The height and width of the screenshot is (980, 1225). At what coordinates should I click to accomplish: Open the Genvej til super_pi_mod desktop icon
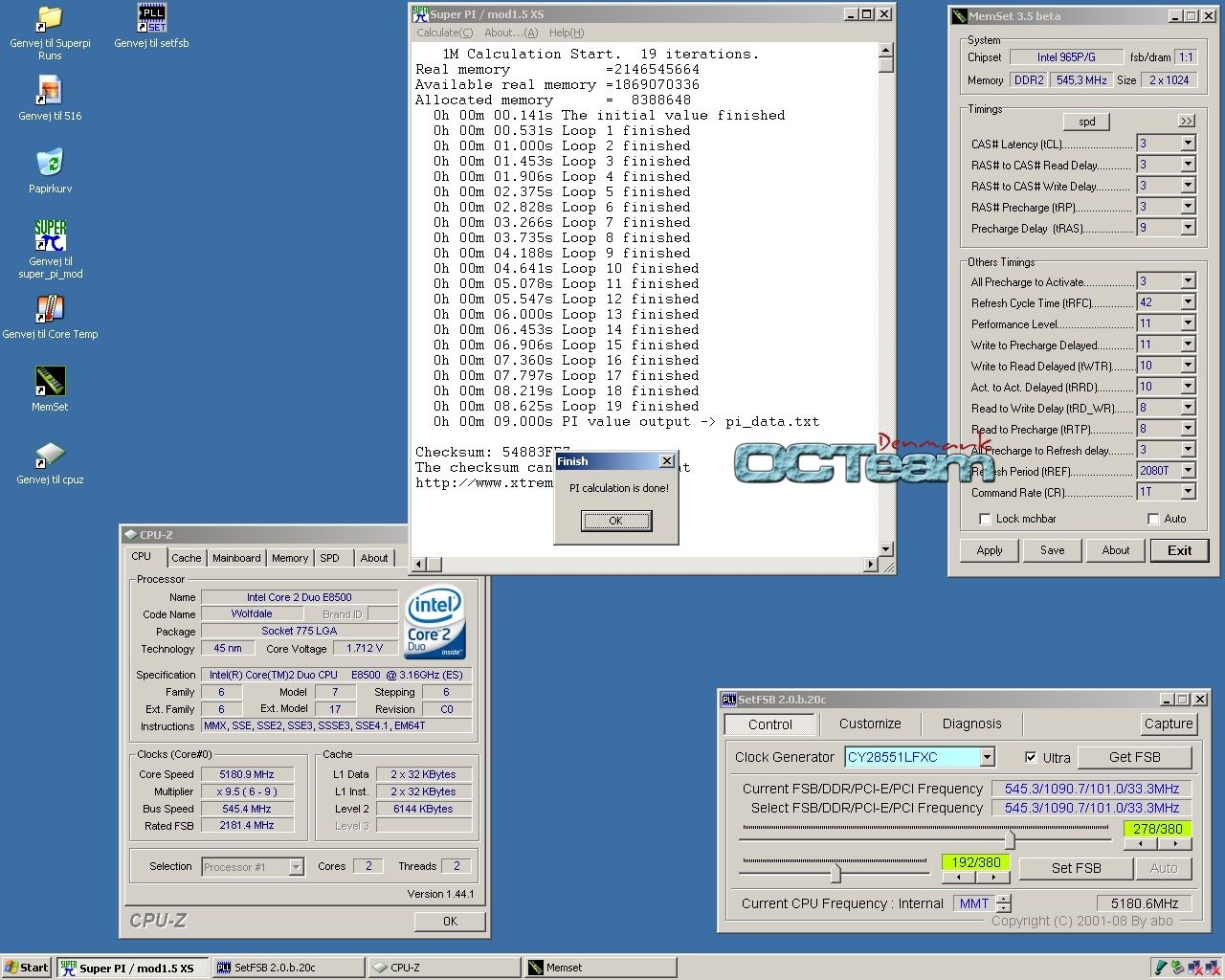coord(50,235)
